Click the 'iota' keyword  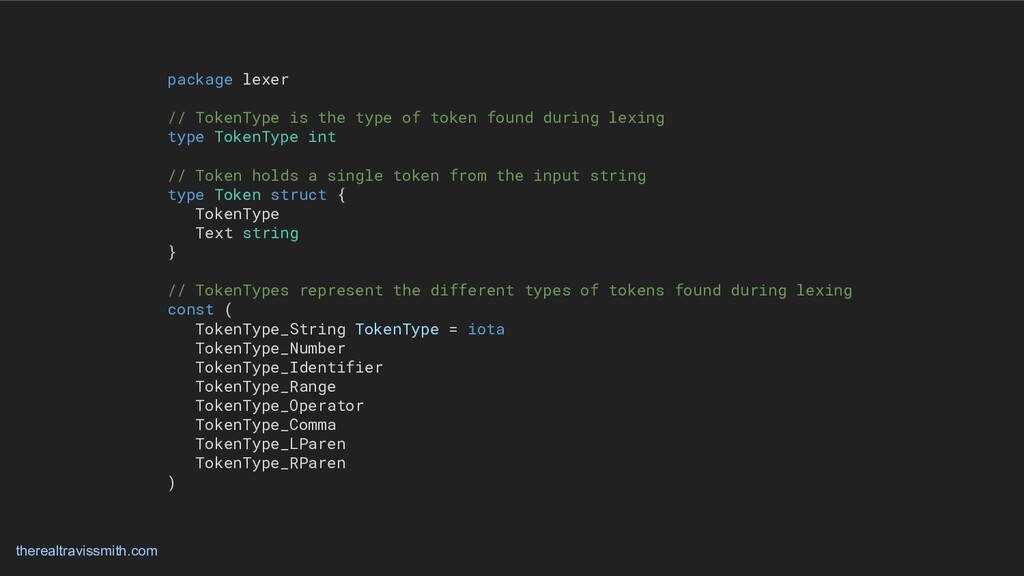[486, 329]
